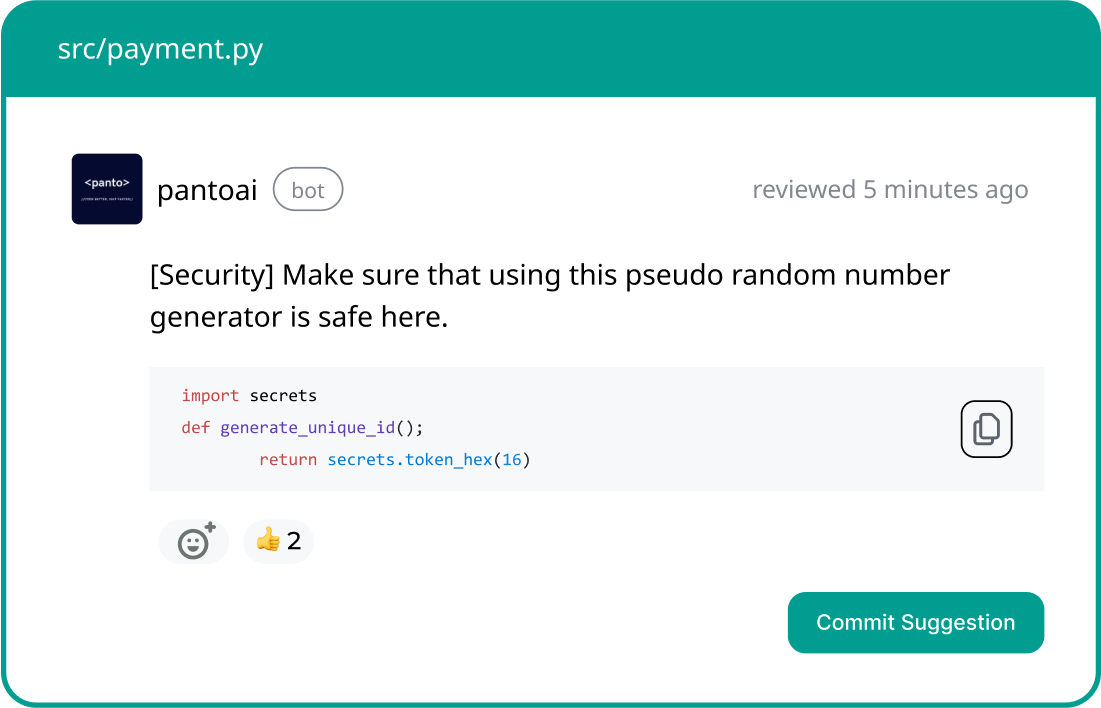Click the reaction count number 2
The width and height of the screenshot is (1101, 708).
[294, 541]
